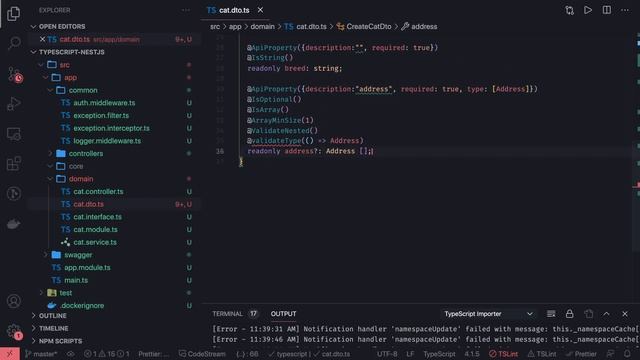Open the editor more actions menu
The width and height of the screenshot is (640, 360).
pyautogui.click(x=625, y=10)
